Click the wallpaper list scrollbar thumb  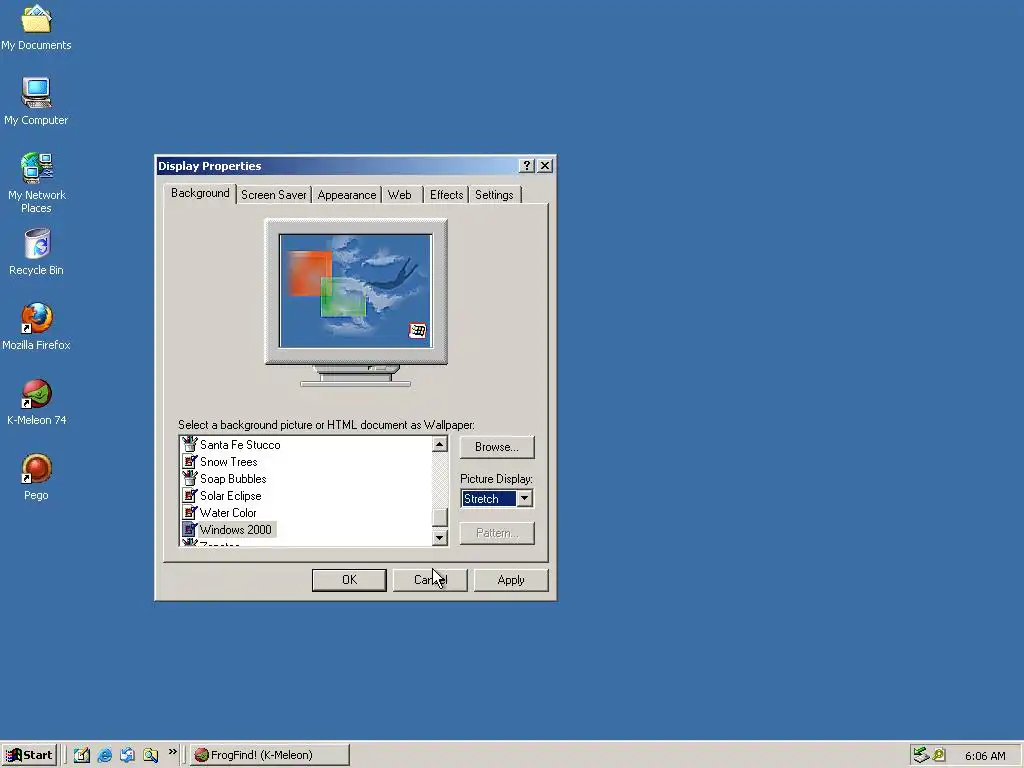(440, 517)
